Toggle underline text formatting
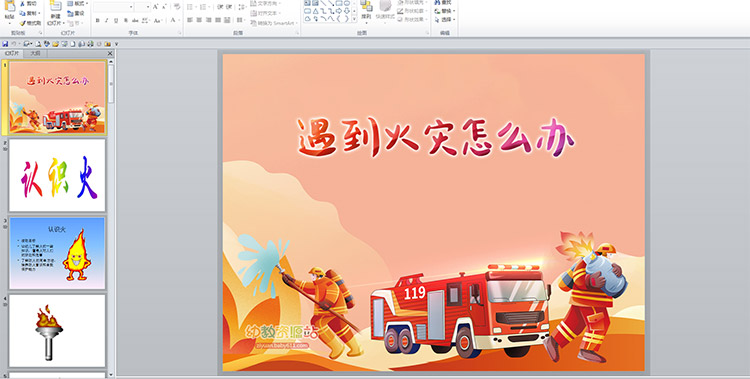This screenshot has height=379, width=750. (x=116, y=21)
